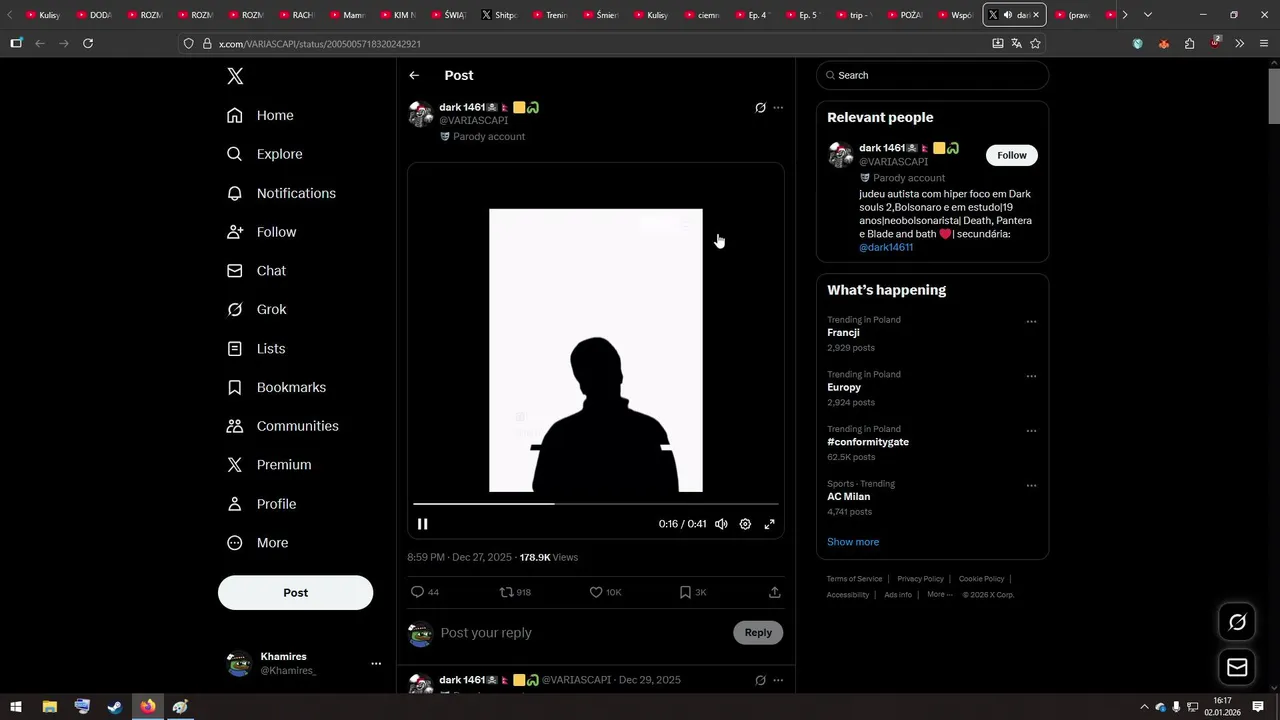The height and width of the screenshot is (720, 1280).
Task: Like the post with 10K heart
Action: pyautogui.click(x=596, y=592)
